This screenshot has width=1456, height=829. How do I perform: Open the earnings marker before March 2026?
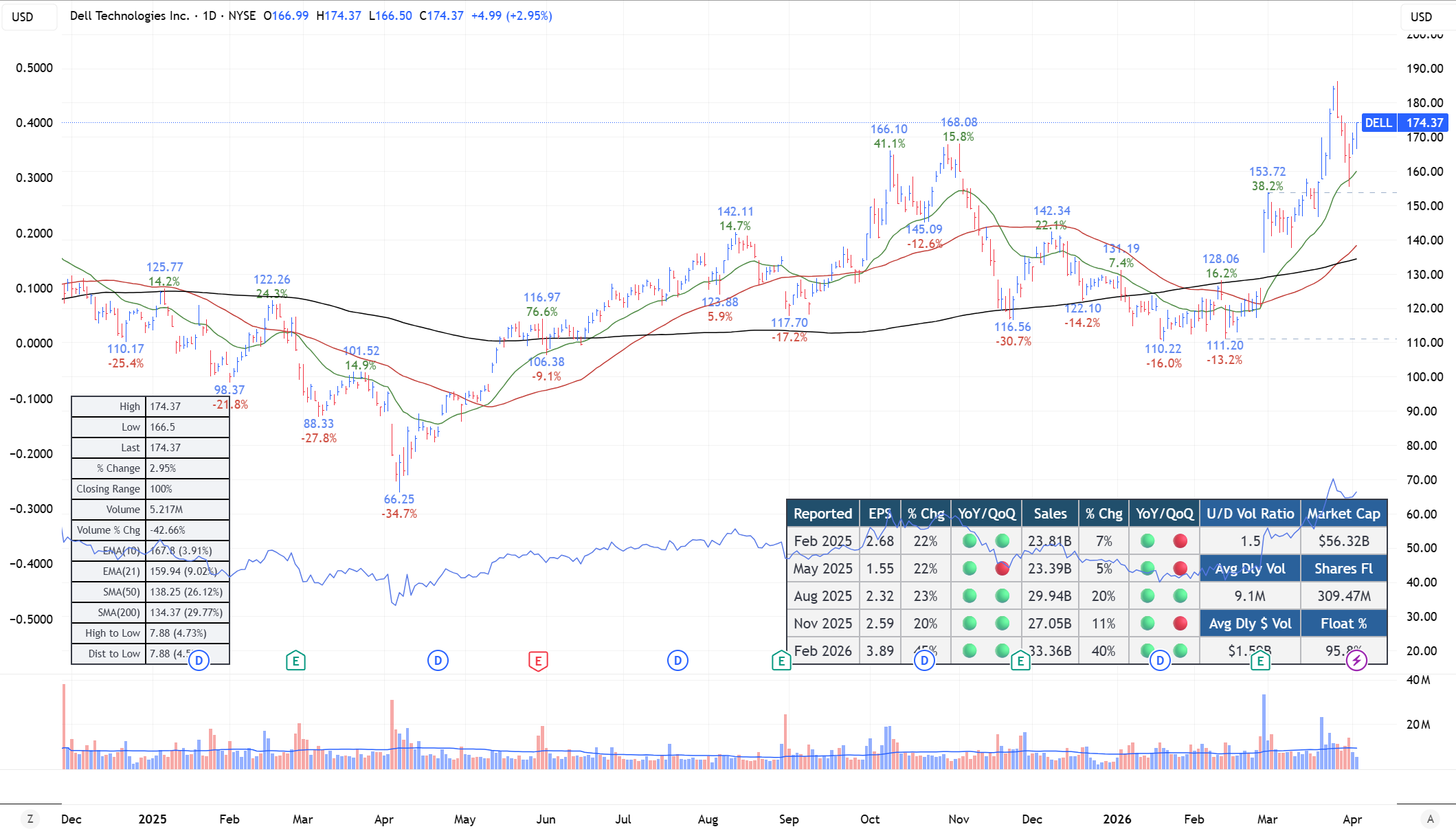coord(1259,661)
